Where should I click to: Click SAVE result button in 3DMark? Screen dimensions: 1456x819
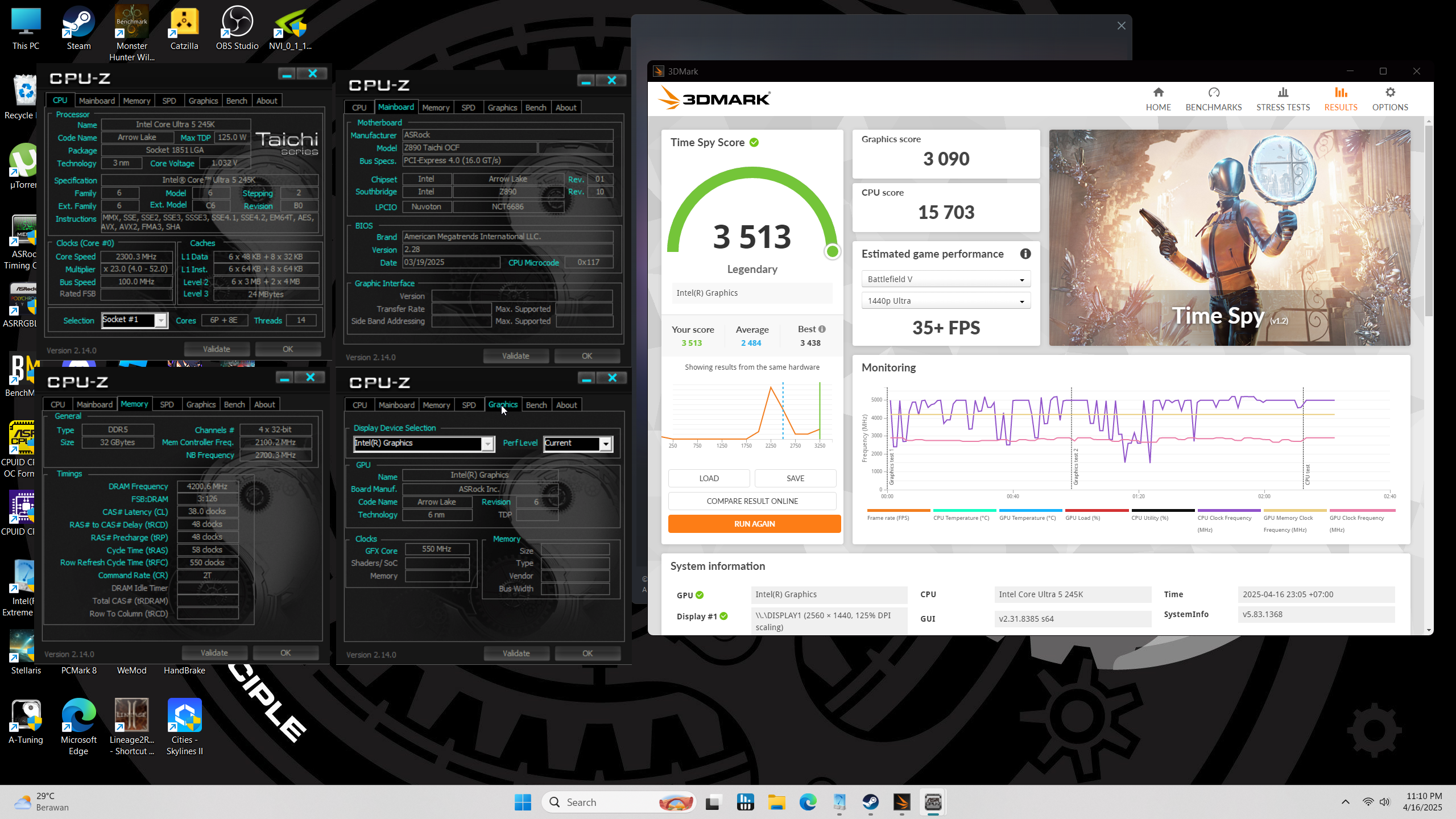point(795,478)
